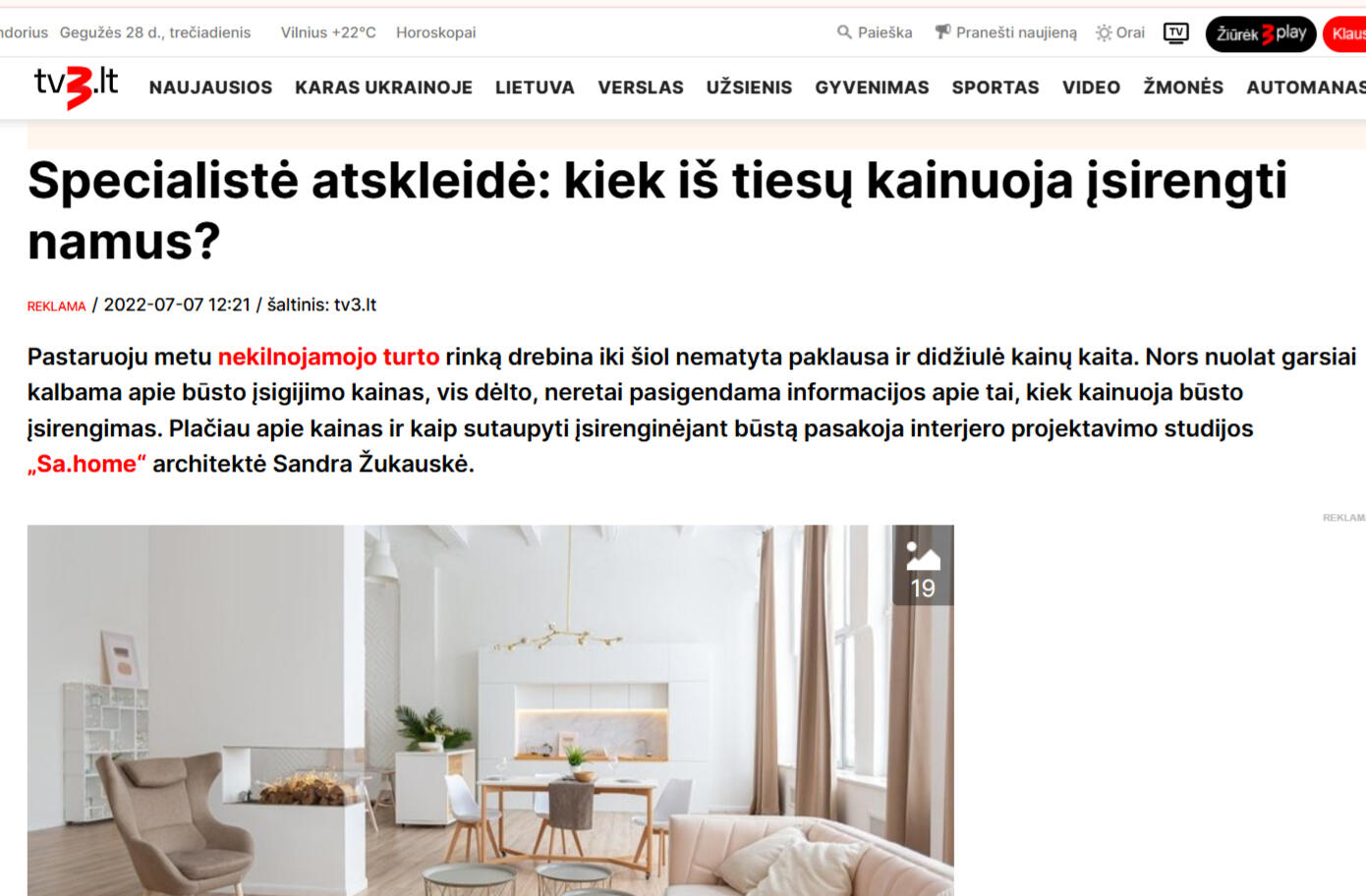Image resolution: width=1366 pixels, height=896 pixels.
Task: Open the Horoskopai link
Action: pos(435,32)
